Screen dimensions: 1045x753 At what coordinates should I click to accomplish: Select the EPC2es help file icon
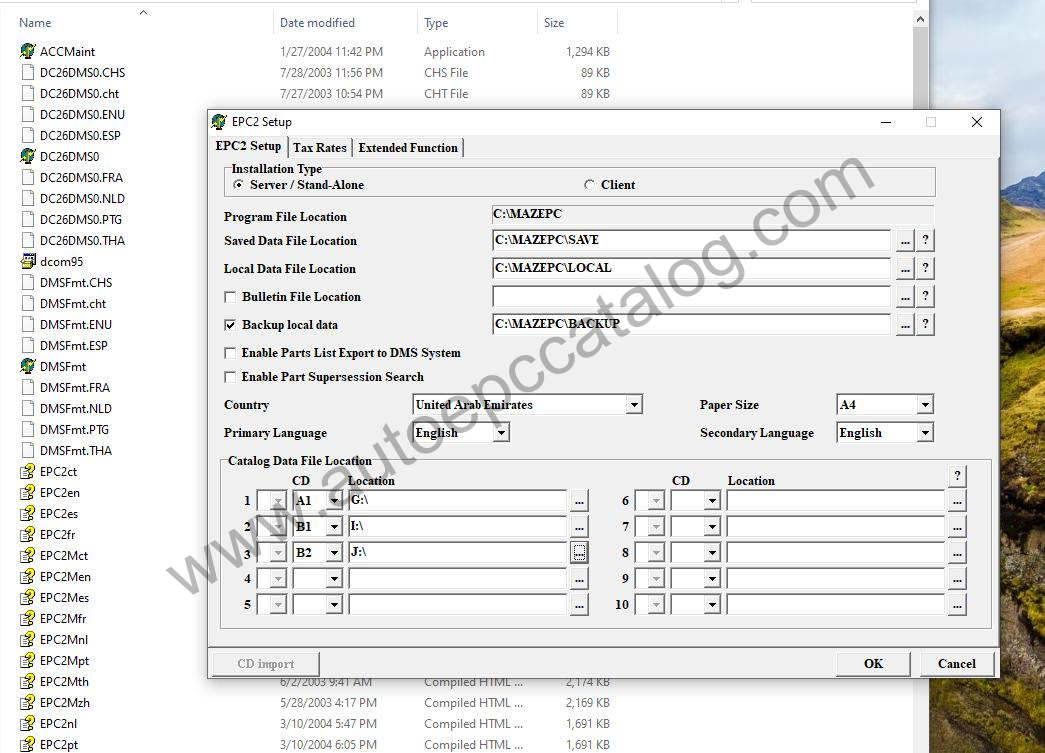[x=27, y=513]
